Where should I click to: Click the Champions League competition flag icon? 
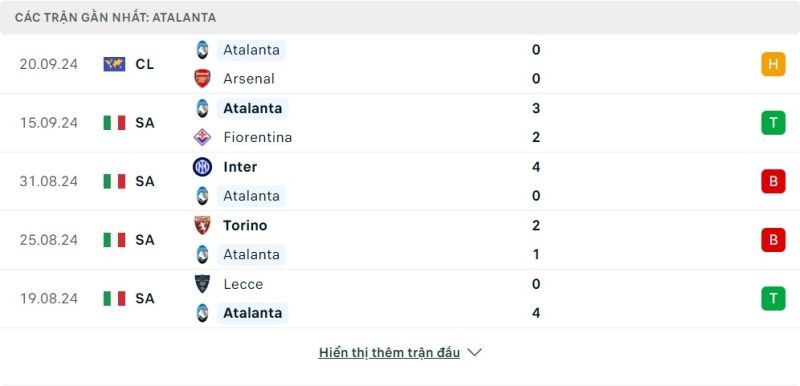[114, 64]
